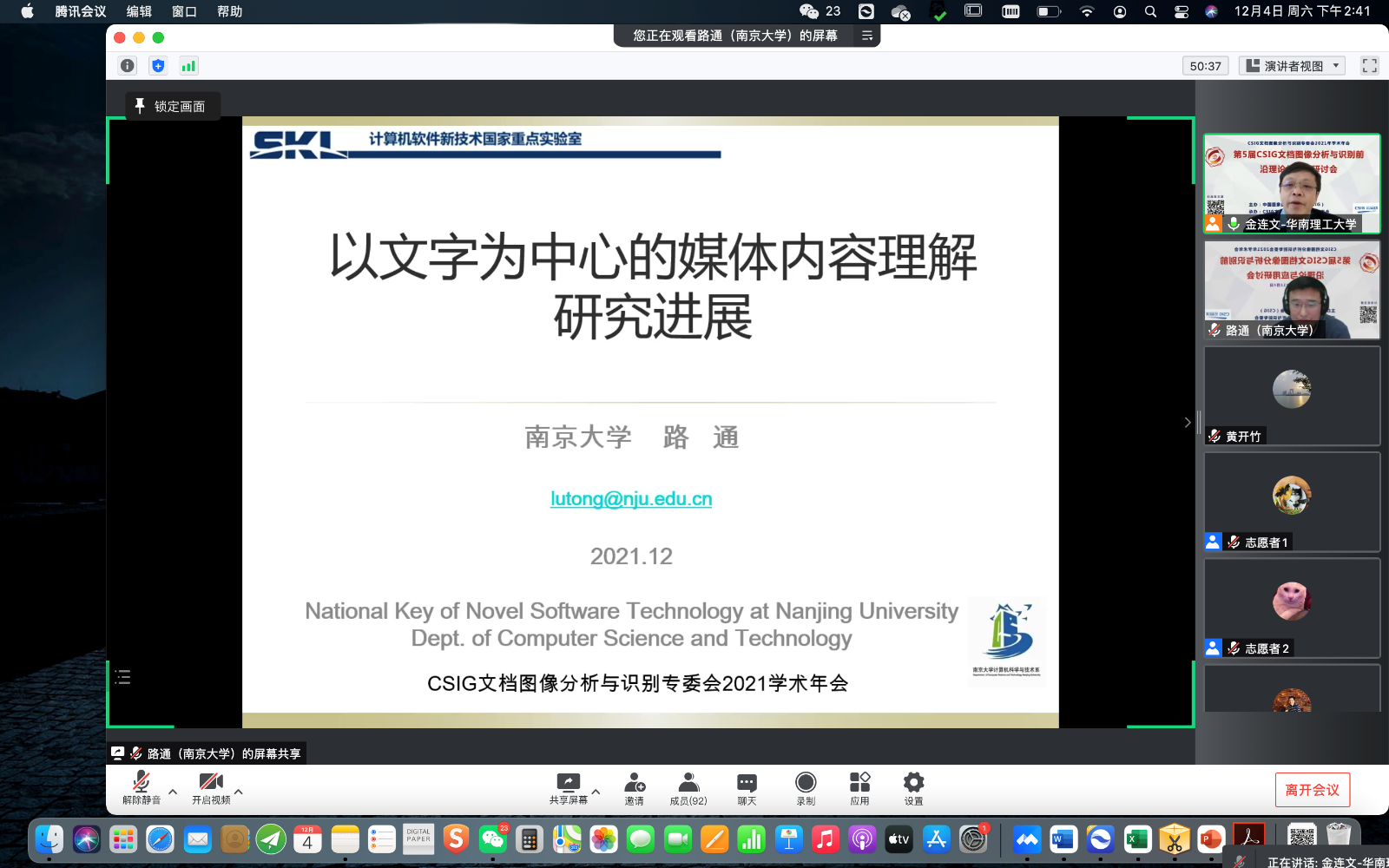The image size is (1389, 868).
Task: Expand the audio options arrow beside 解除静音
Action: click(x=173, y=792)
